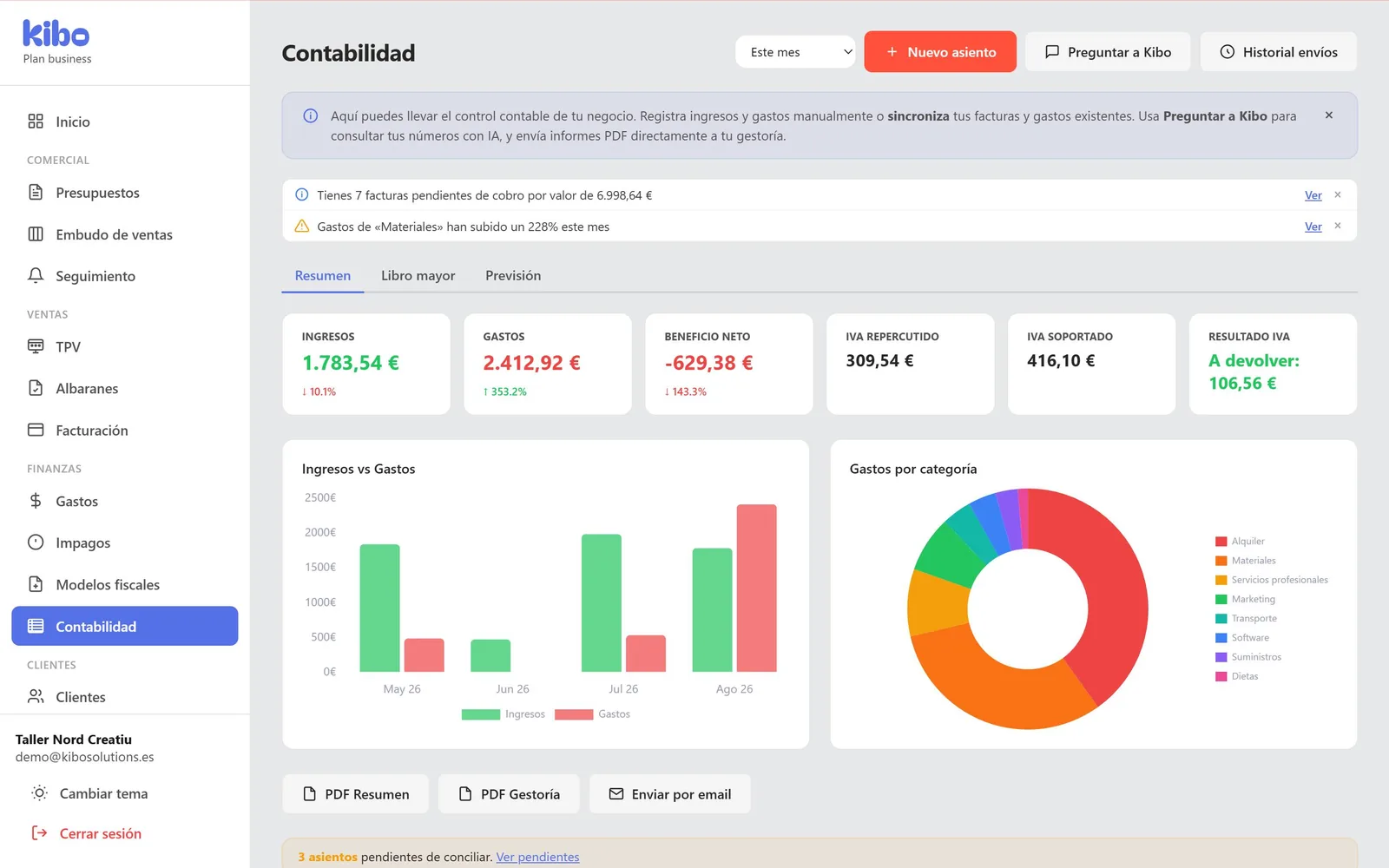Click Cerrar sesión logout icon
Screen dimensions: 1389x868
(x=39, y=833)
